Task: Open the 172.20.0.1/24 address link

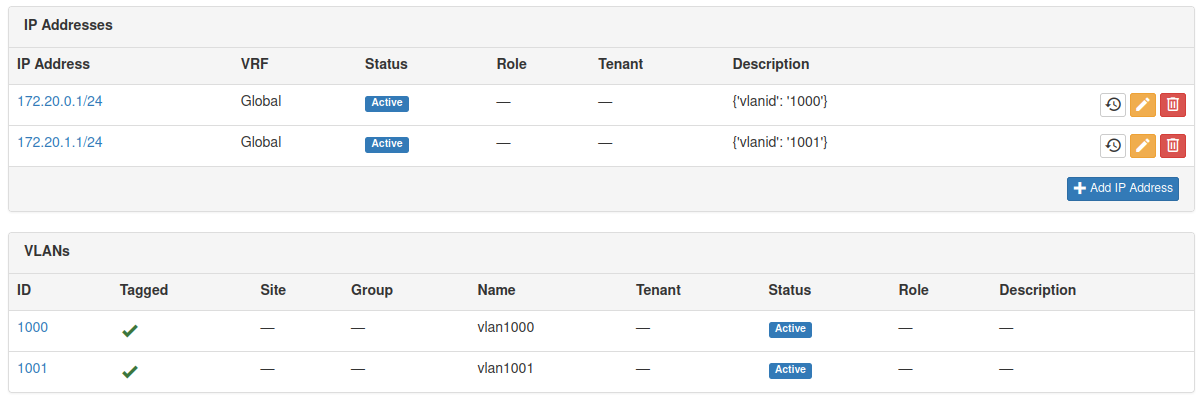Action: (x=60, y=101)
